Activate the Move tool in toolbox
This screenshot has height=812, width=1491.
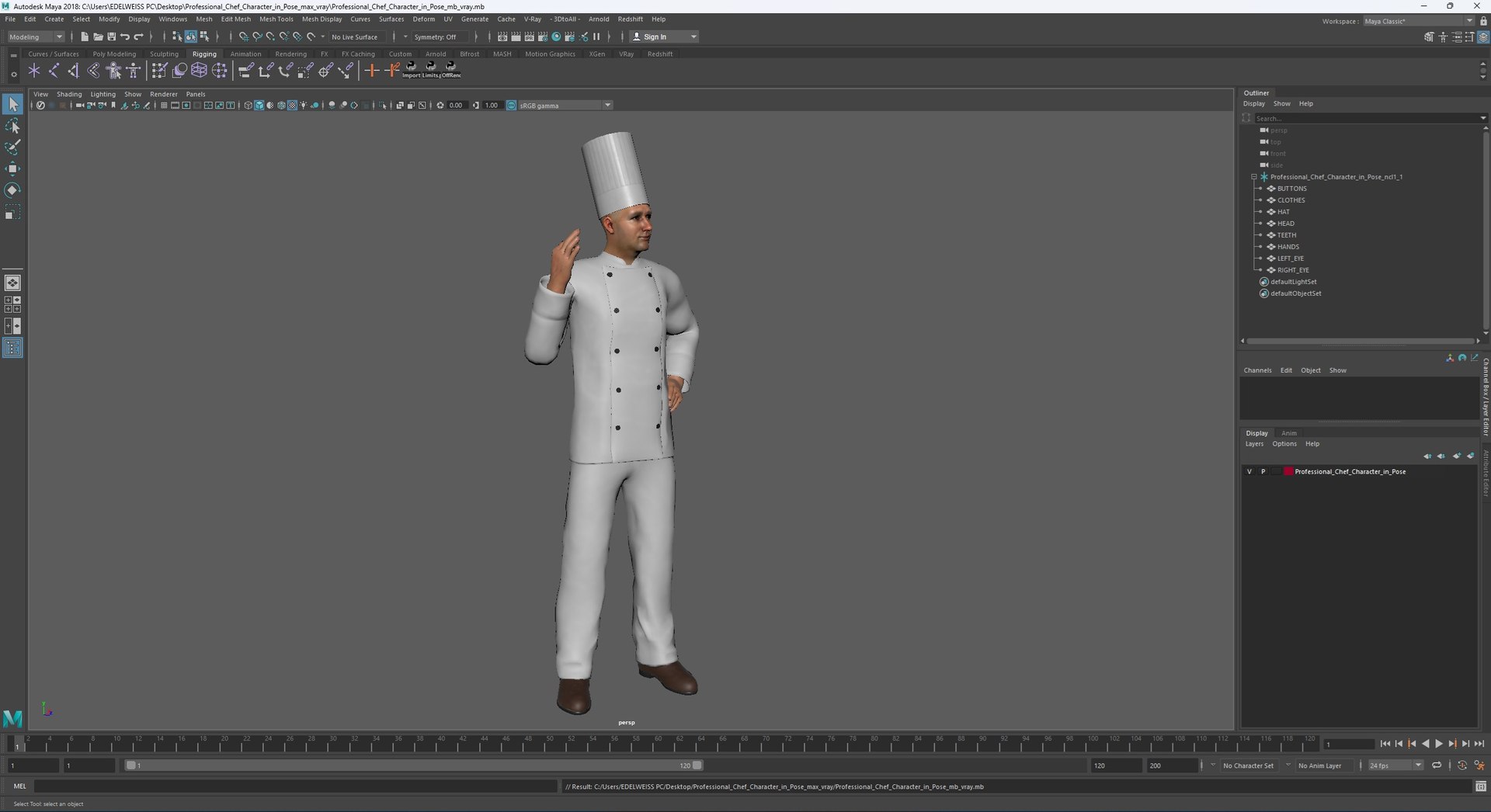pyautogui.click(x=12, y=168)
